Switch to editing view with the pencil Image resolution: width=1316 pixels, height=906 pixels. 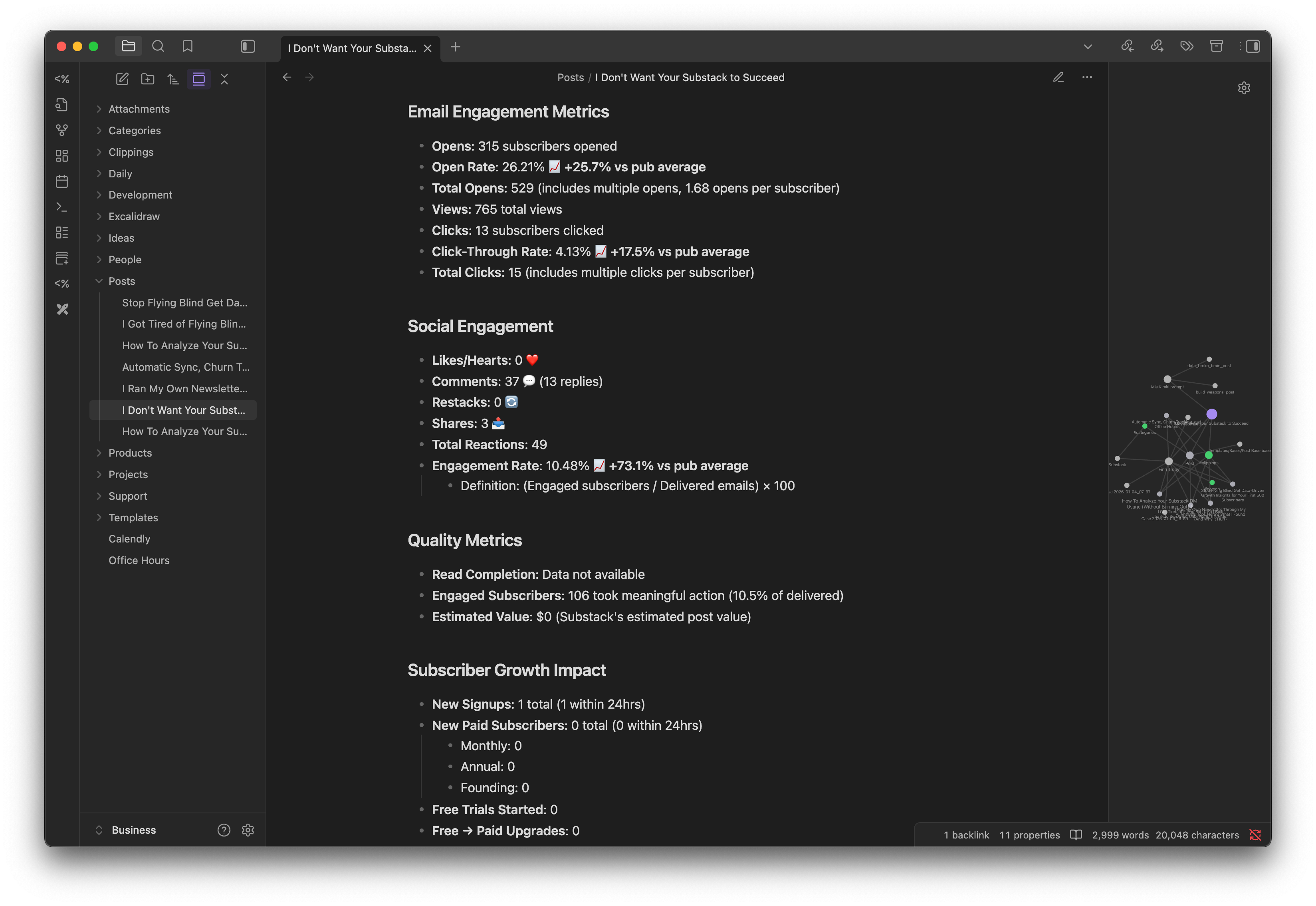[x=1058, y=77]
